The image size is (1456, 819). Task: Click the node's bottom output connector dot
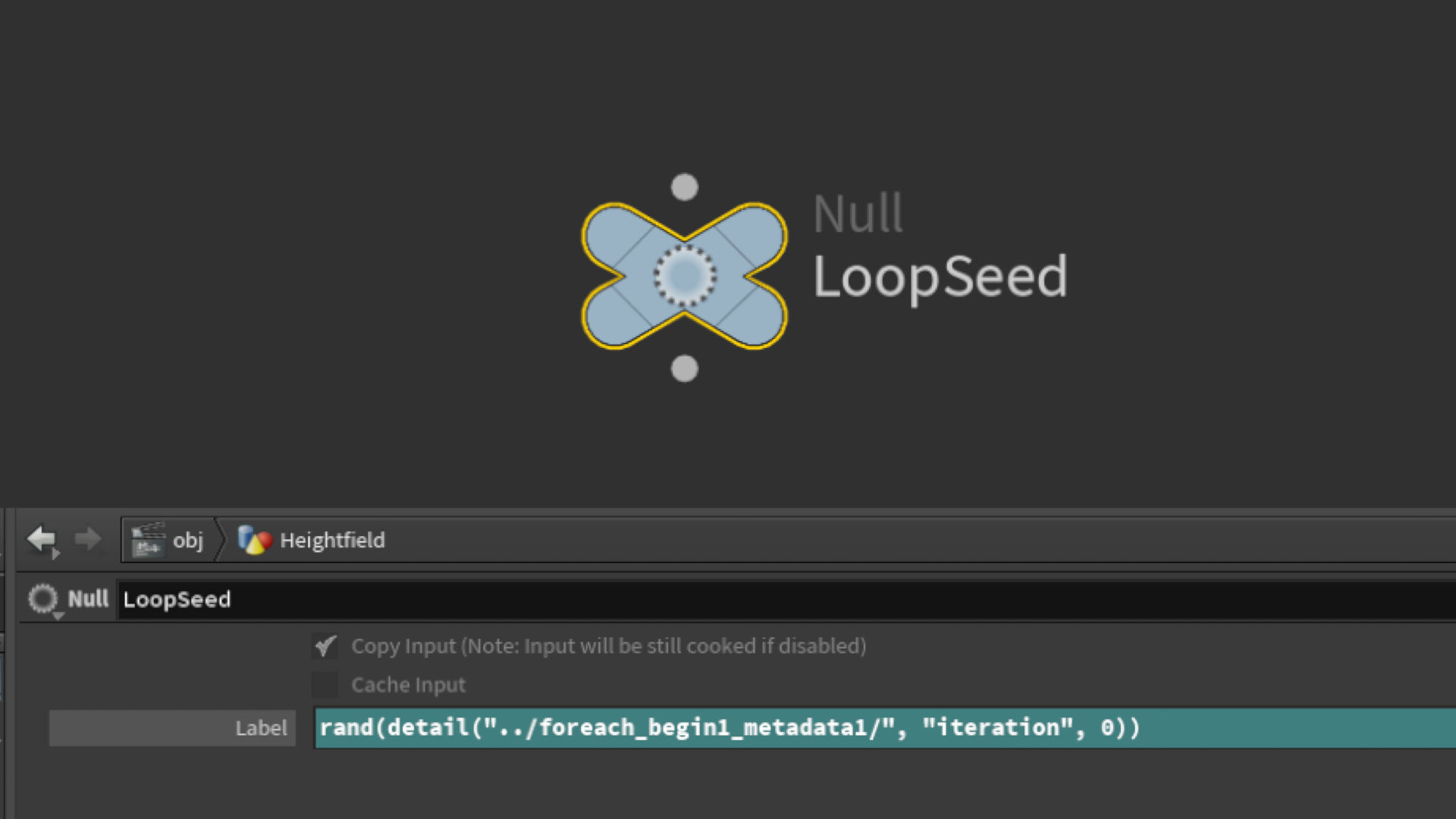[x=684, y=369]
